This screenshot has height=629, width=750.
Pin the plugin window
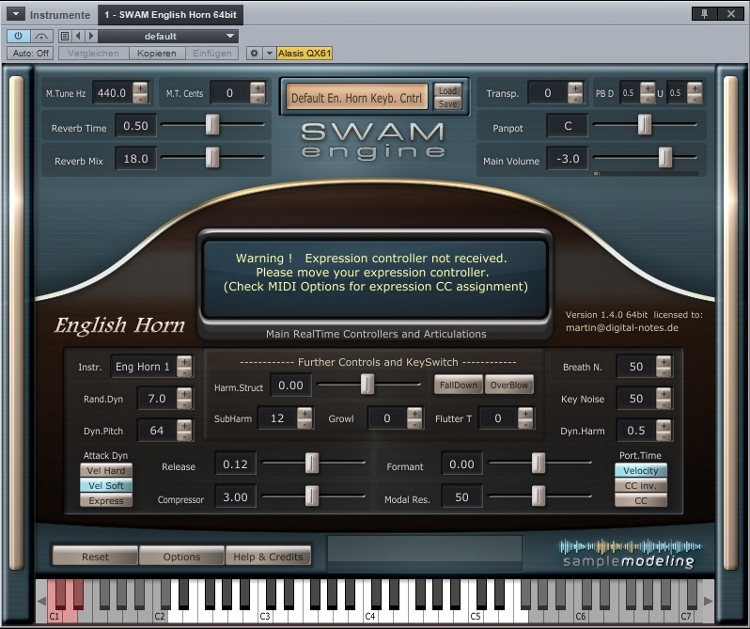point(705,14)
